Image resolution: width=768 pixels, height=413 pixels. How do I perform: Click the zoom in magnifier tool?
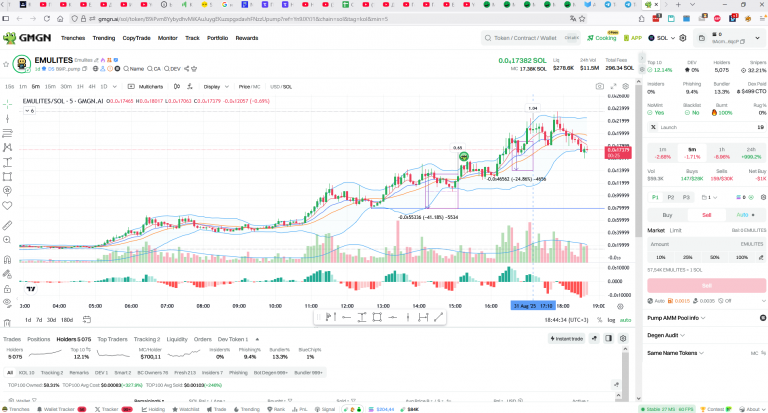[x=7, y=240]
